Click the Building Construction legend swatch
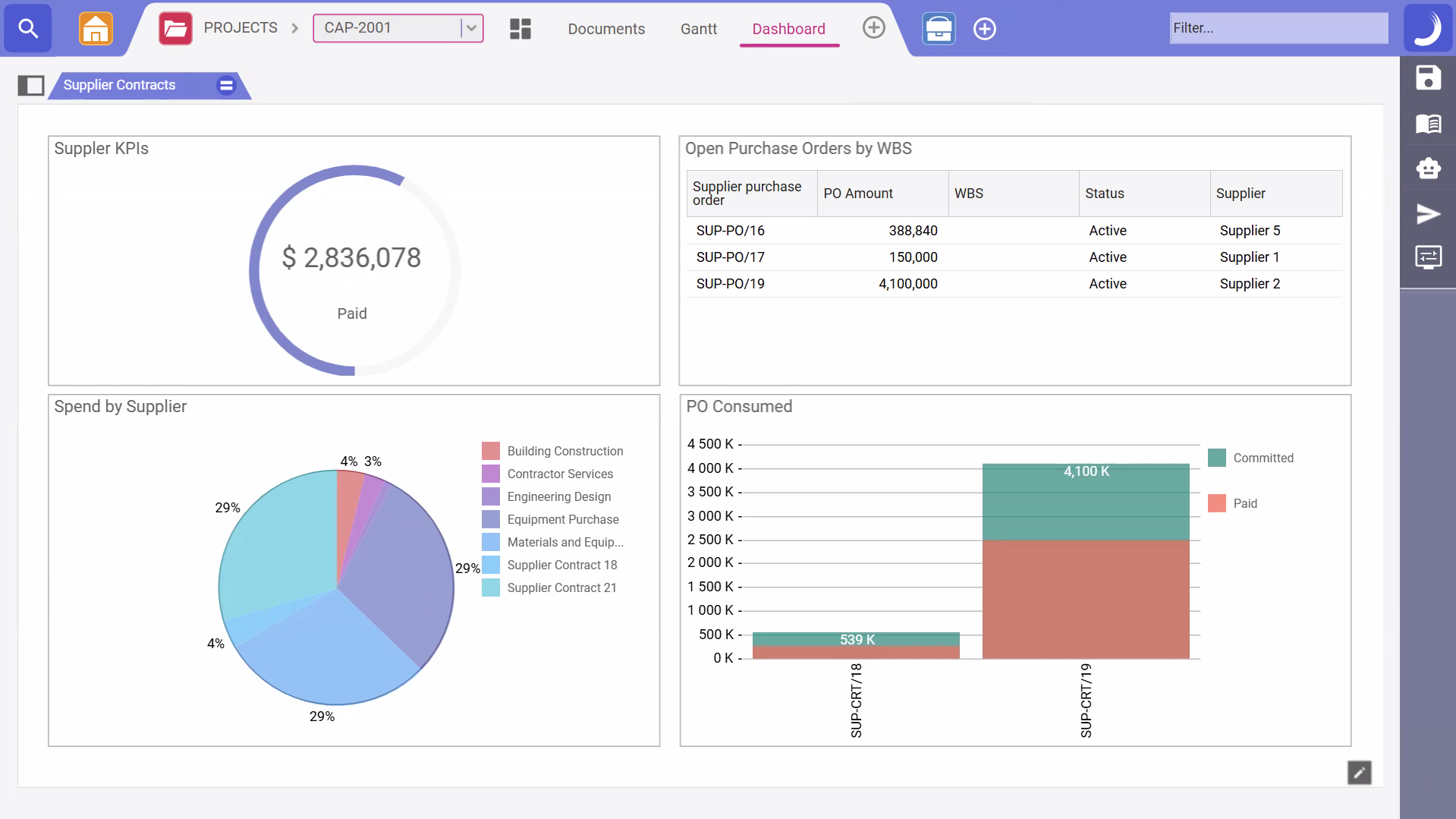1456x819 pixels. point(491,451)
